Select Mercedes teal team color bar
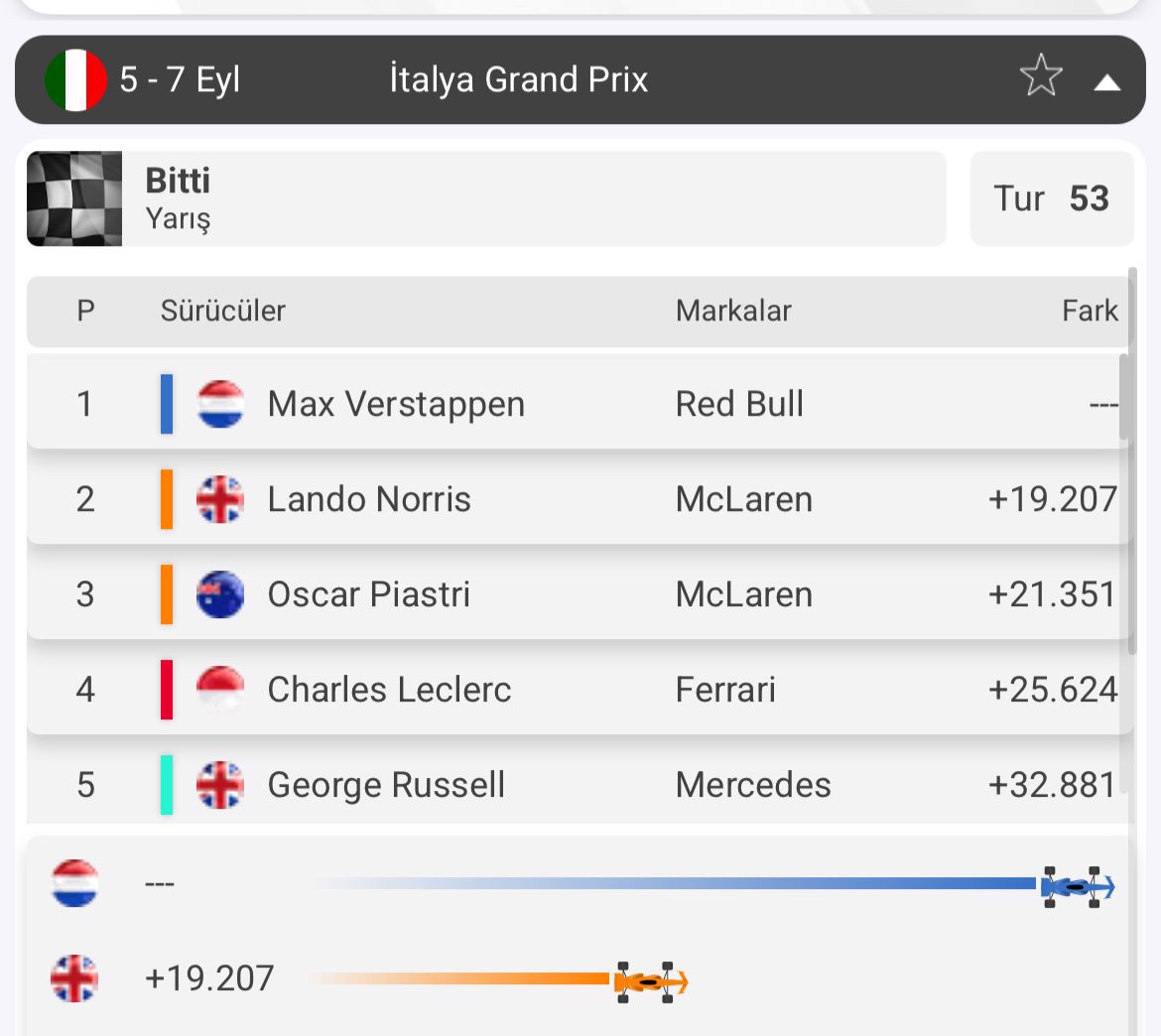Image resolution: width=1161 pixels, height=1036 pixels. click(x=167, y=784)
